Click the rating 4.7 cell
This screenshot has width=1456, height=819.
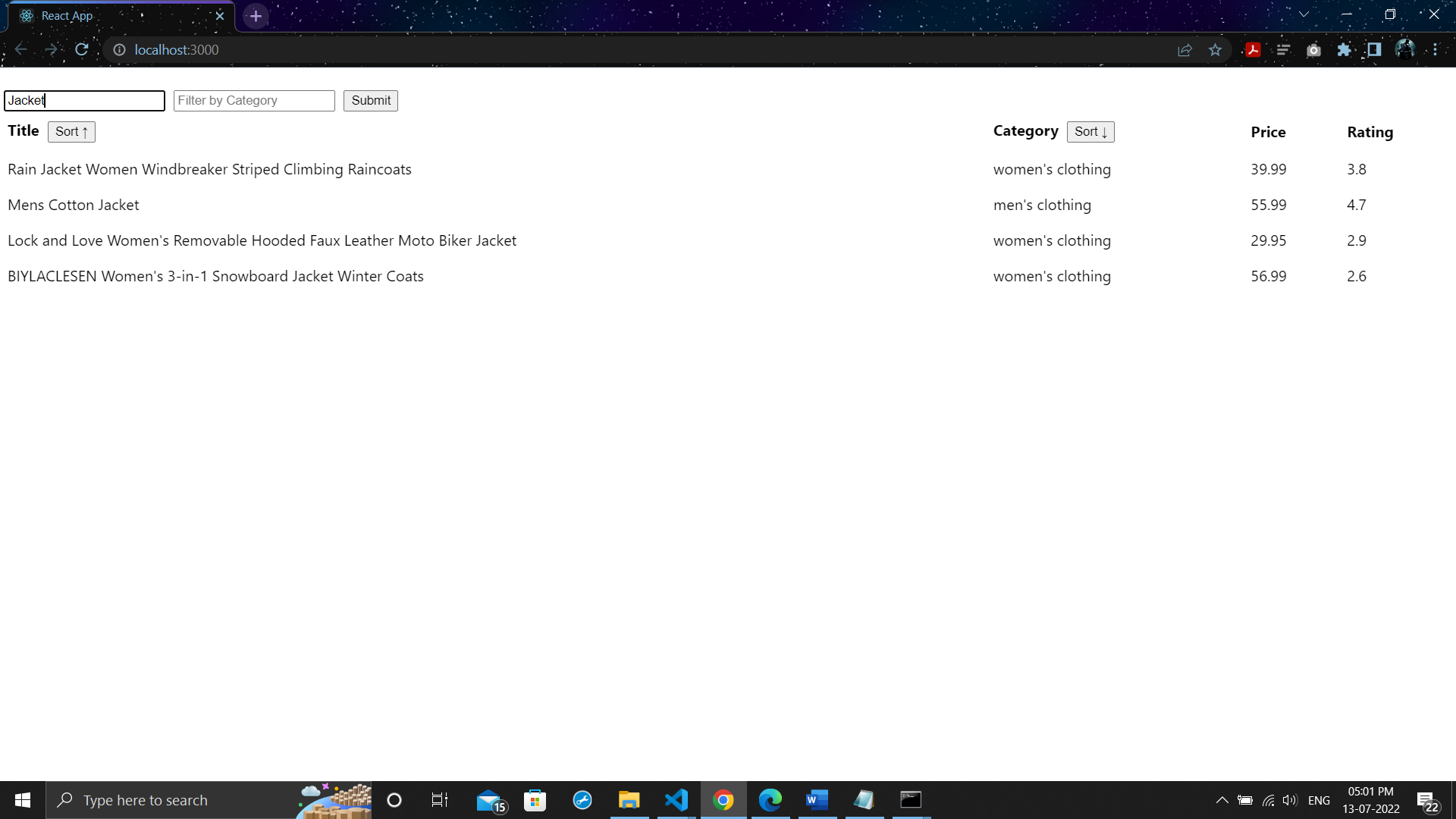pyautogui.click(x=1357, y=206)
